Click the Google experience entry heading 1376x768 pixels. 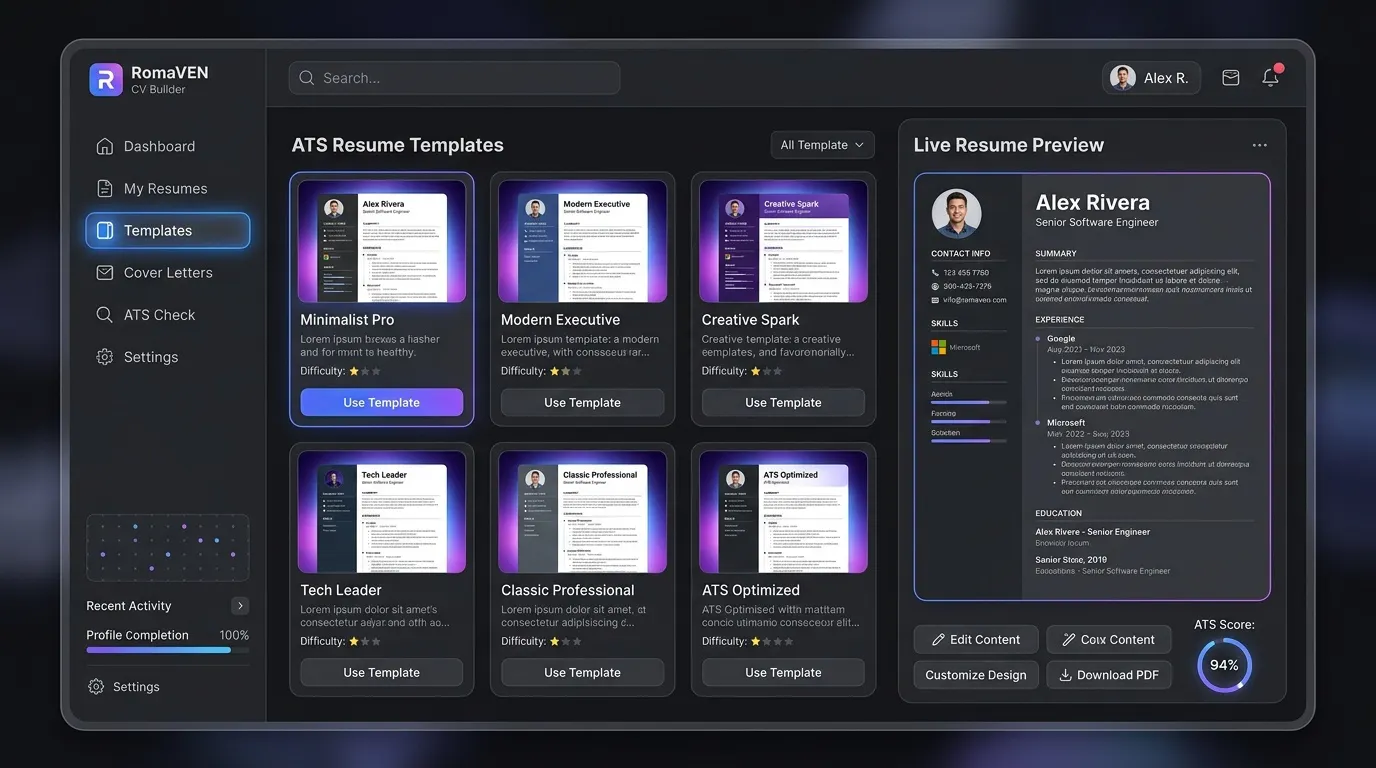click(x=1061, y=339)
